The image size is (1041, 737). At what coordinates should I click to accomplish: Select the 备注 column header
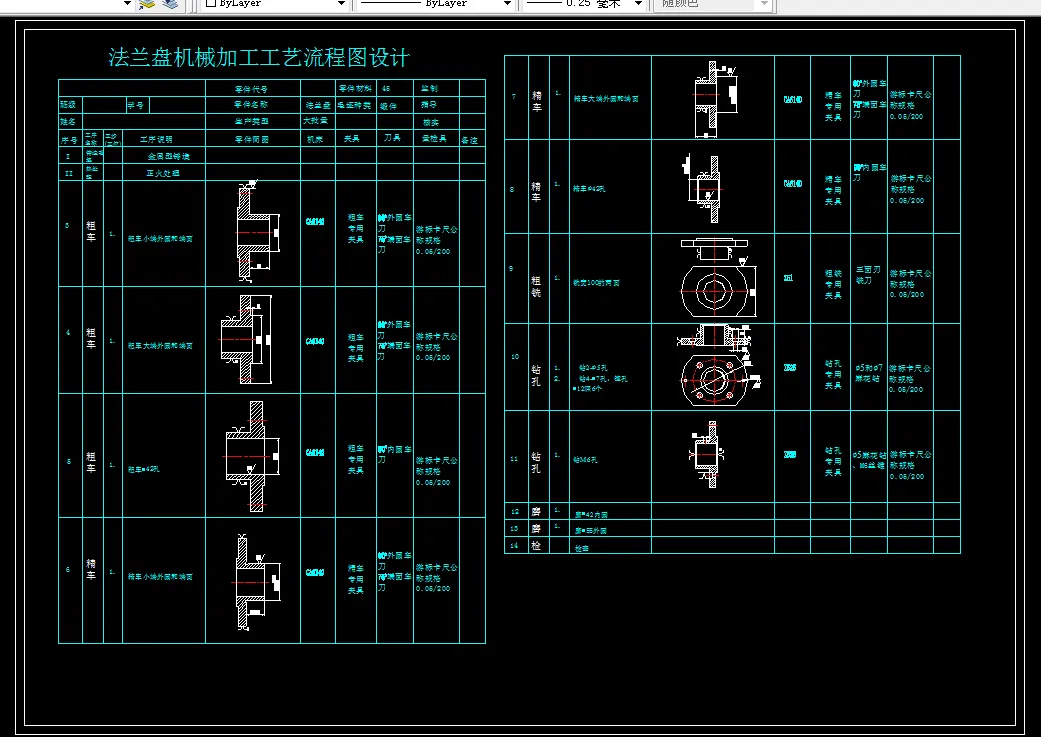click(x=469, y=140)
